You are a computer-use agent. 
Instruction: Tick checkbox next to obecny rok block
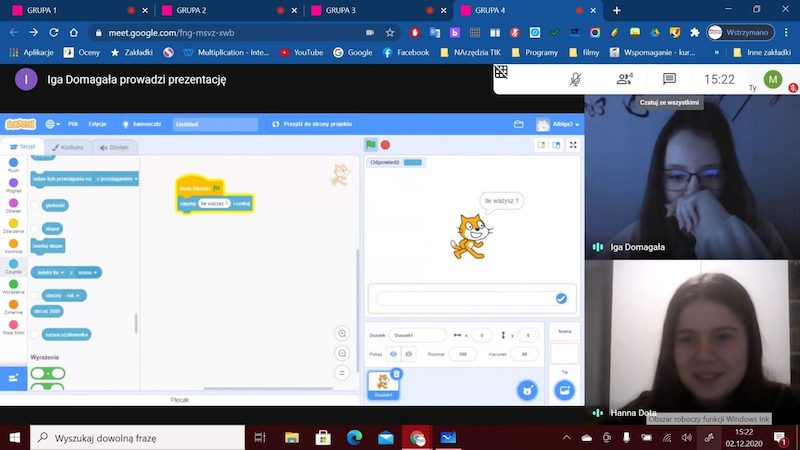tap(35, 295)
